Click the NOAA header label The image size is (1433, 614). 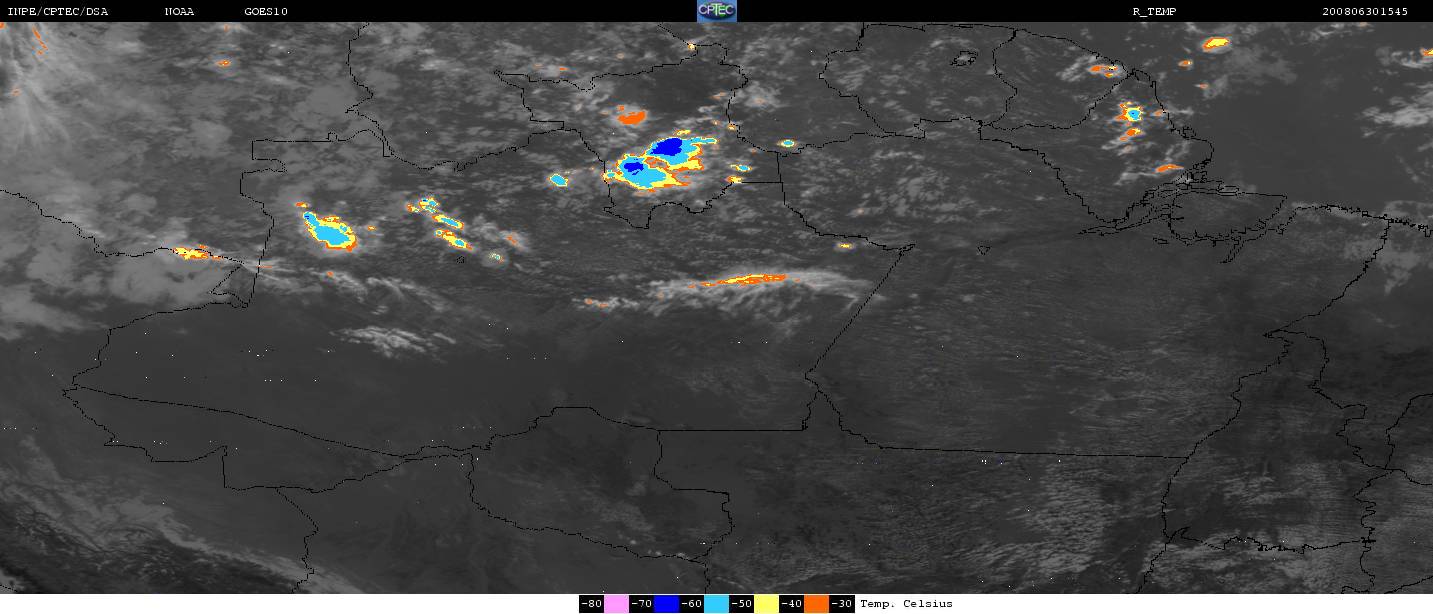pyautogui.click(x=179, y=11)
